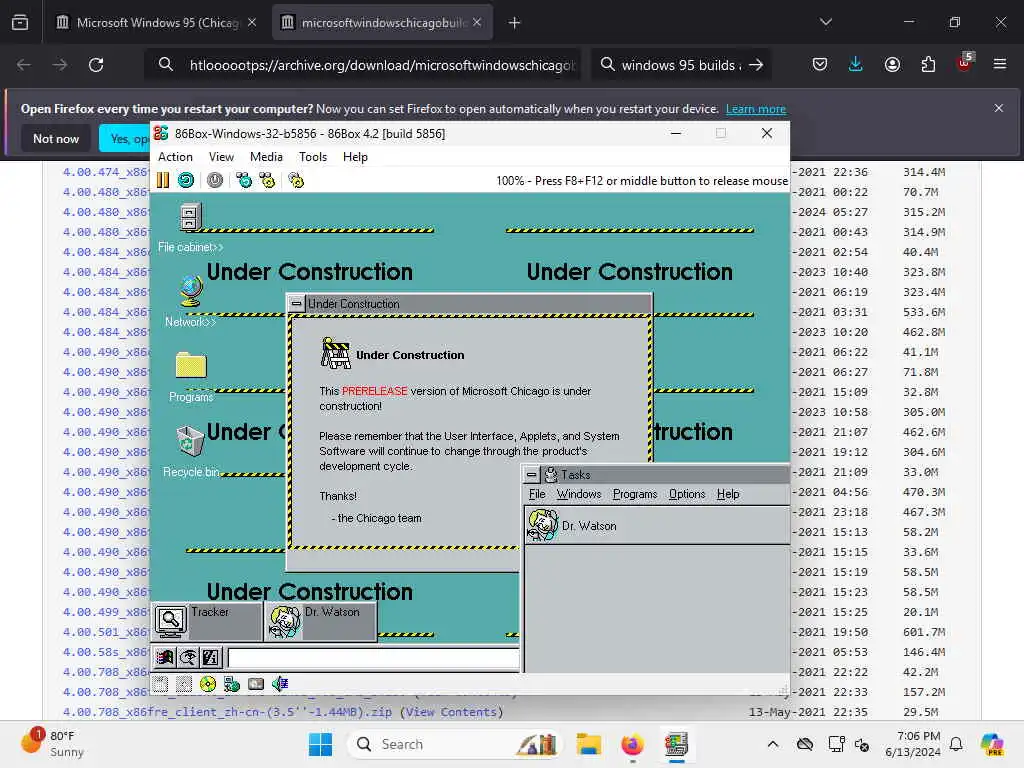This screenshot has height=768, width=1024.
Task: Open Programs menu in Tasks window
Action: tap(635, 494)
